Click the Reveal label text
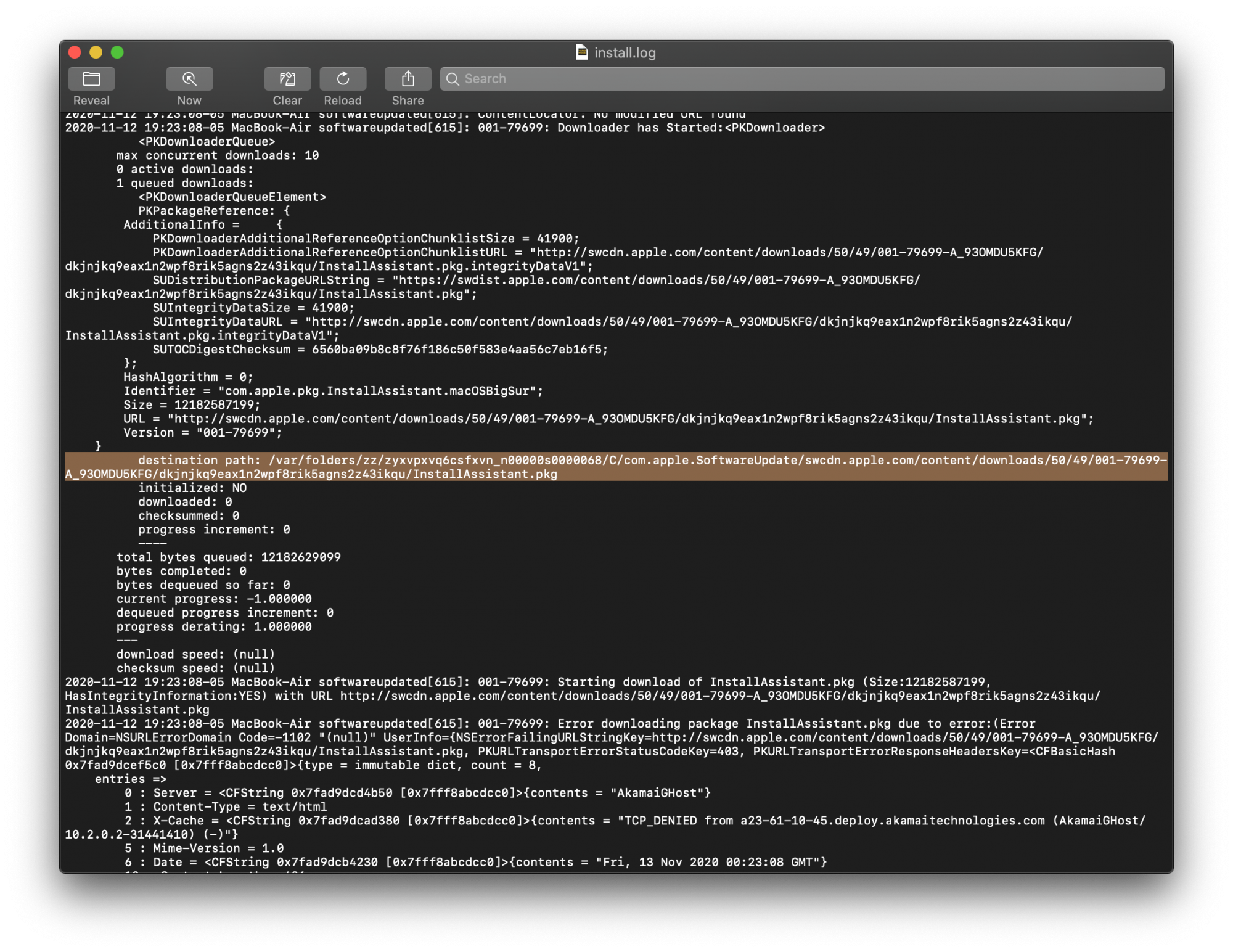Screen dimensions: 1233x952 click(x=91, y=101)
